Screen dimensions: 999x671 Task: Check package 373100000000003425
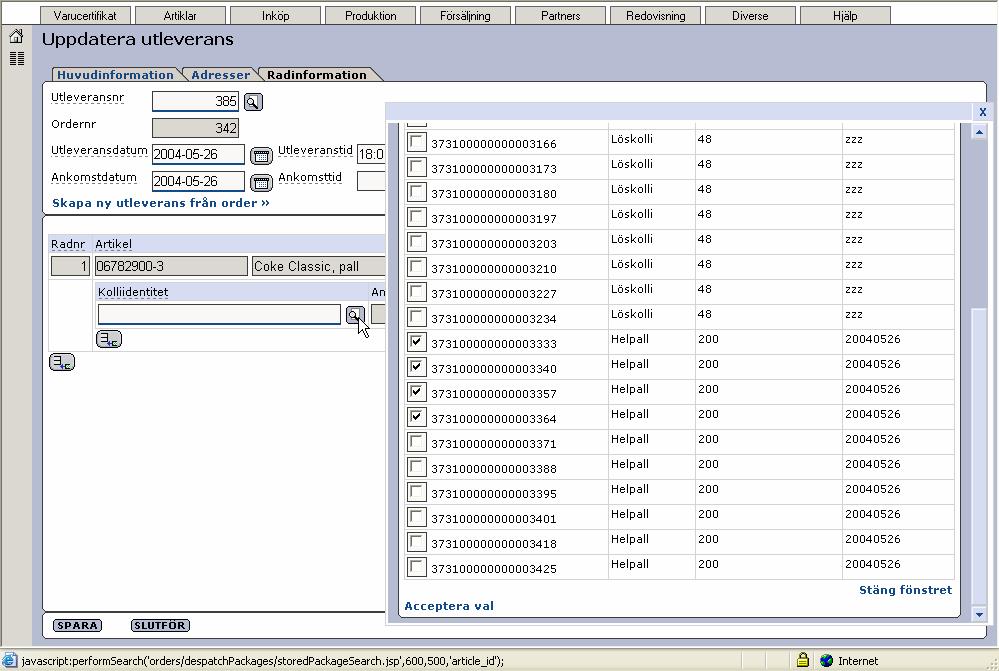(x=417, y=566)
